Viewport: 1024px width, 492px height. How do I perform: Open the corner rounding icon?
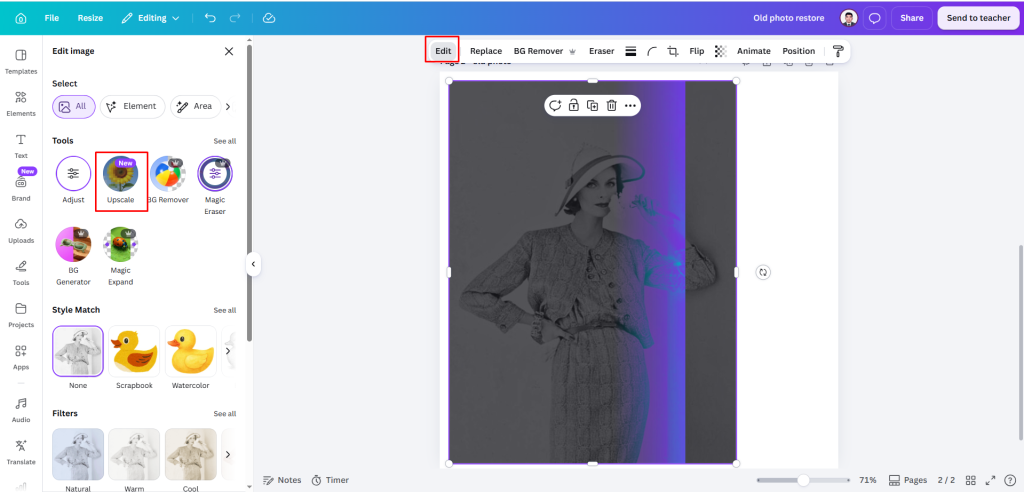click(652, 51)
